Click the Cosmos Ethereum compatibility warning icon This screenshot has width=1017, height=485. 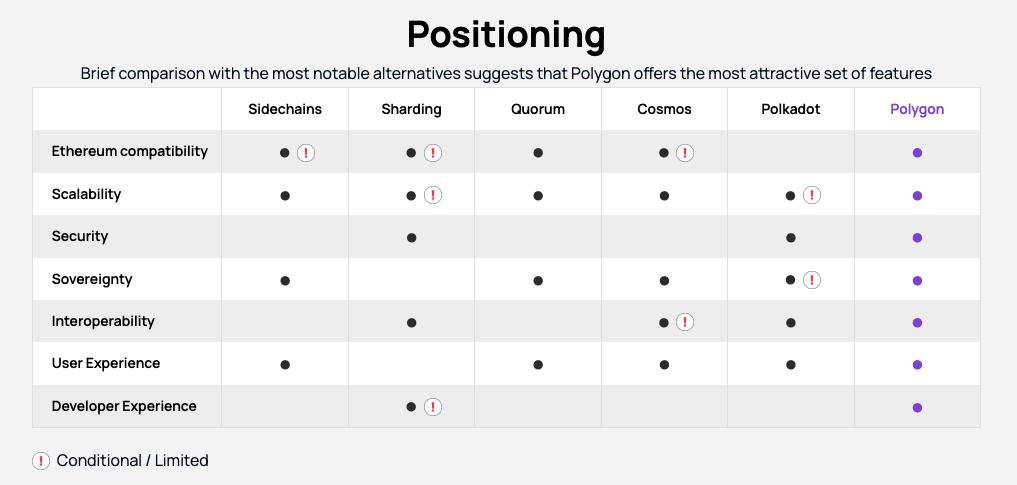(685, 153)
